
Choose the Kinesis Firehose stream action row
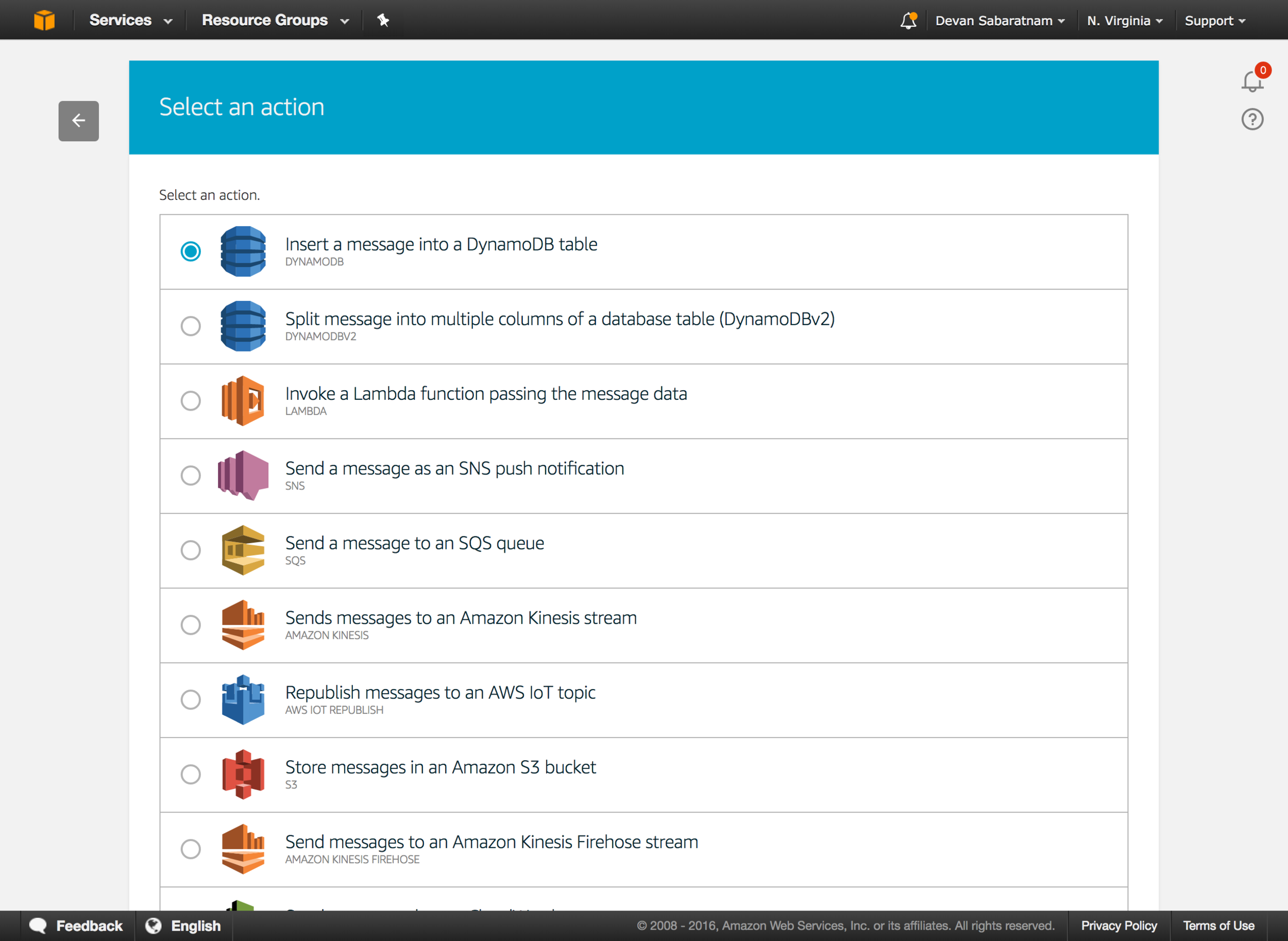[643, 850]
